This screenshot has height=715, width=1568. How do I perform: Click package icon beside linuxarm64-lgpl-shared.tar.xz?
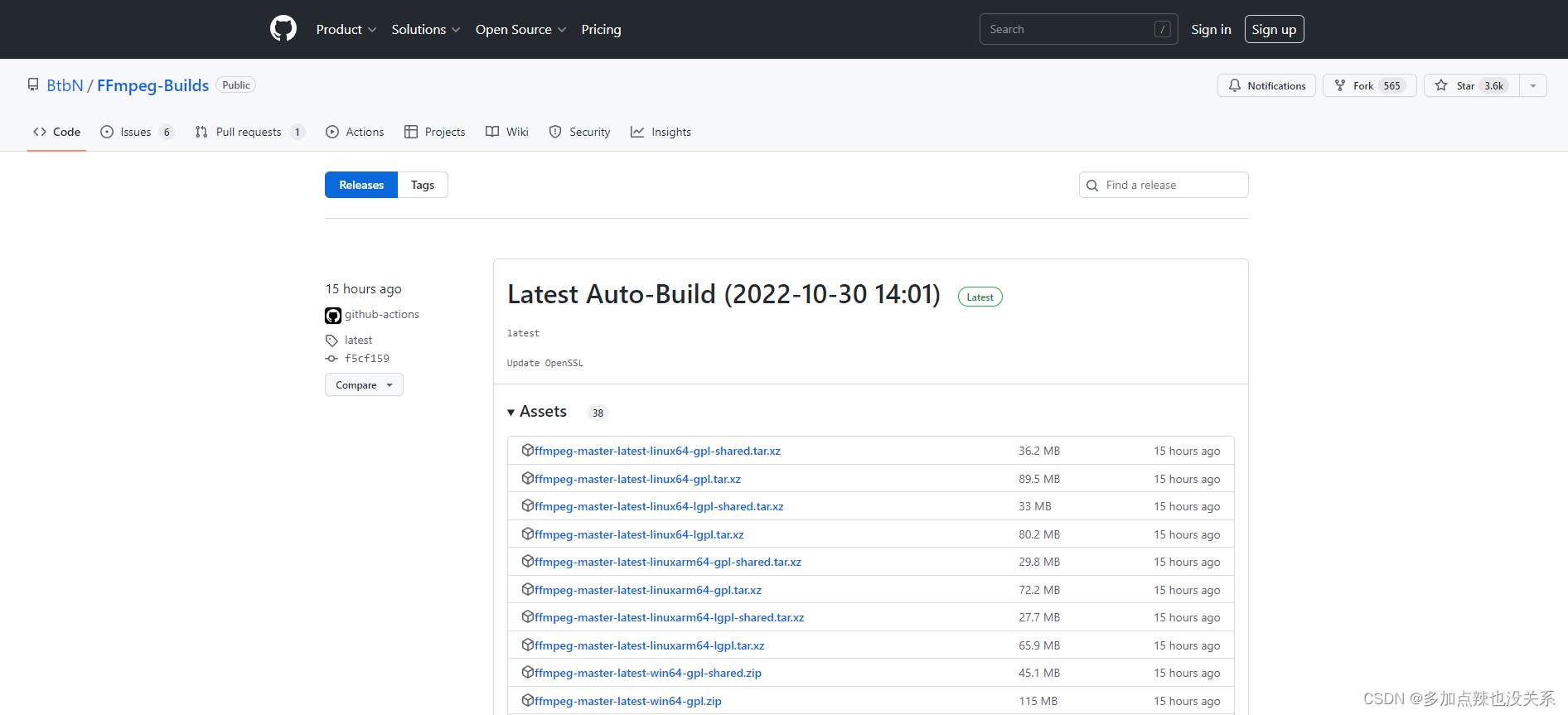[x=528, y=616]
